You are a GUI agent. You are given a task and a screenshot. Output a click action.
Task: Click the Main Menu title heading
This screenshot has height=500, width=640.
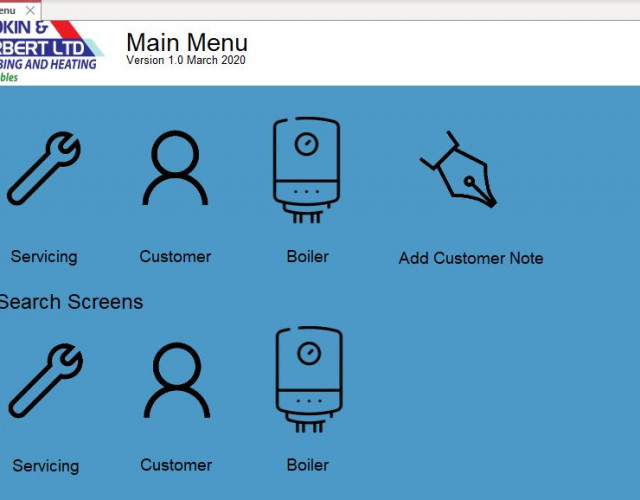tap(186, 43)
